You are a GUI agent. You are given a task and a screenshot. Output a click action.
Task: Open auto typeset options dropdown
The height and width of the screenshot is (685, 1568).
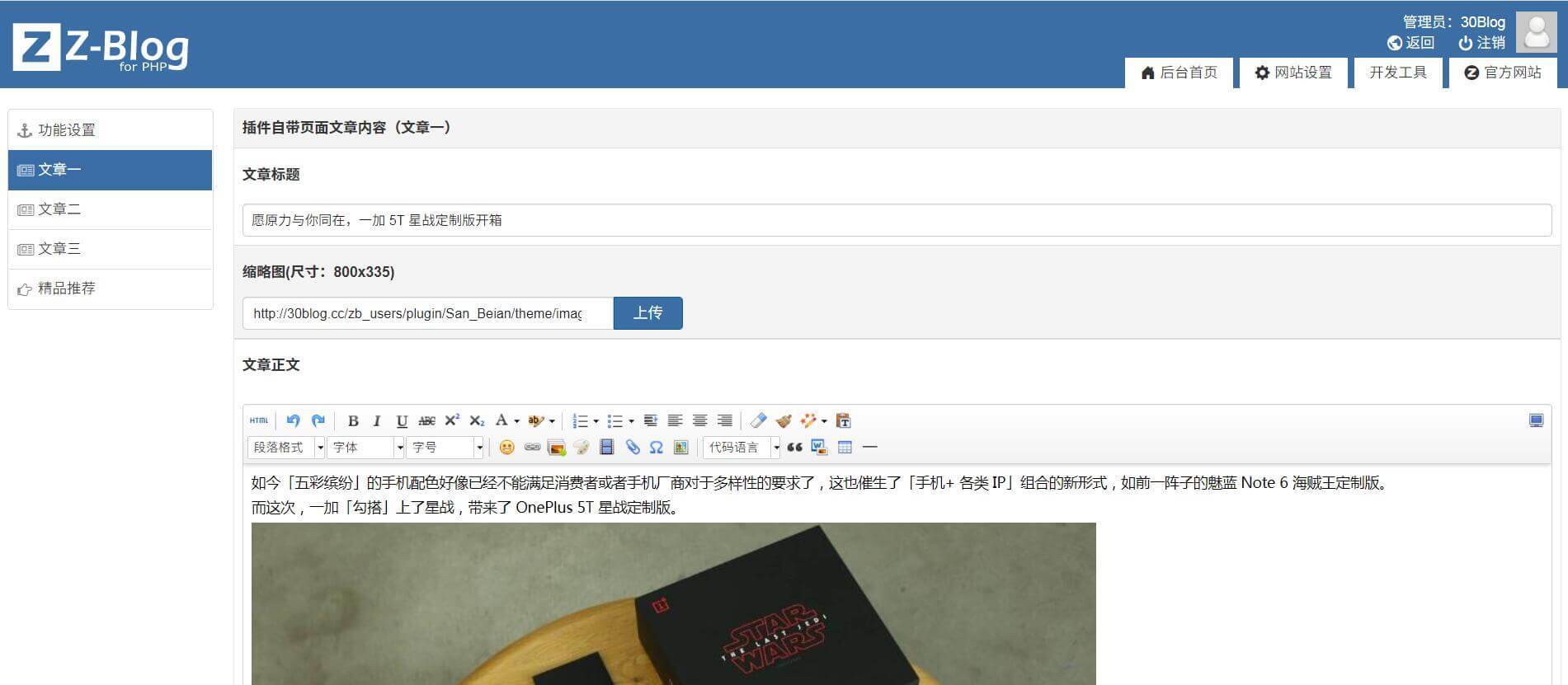tap(824, 421)
